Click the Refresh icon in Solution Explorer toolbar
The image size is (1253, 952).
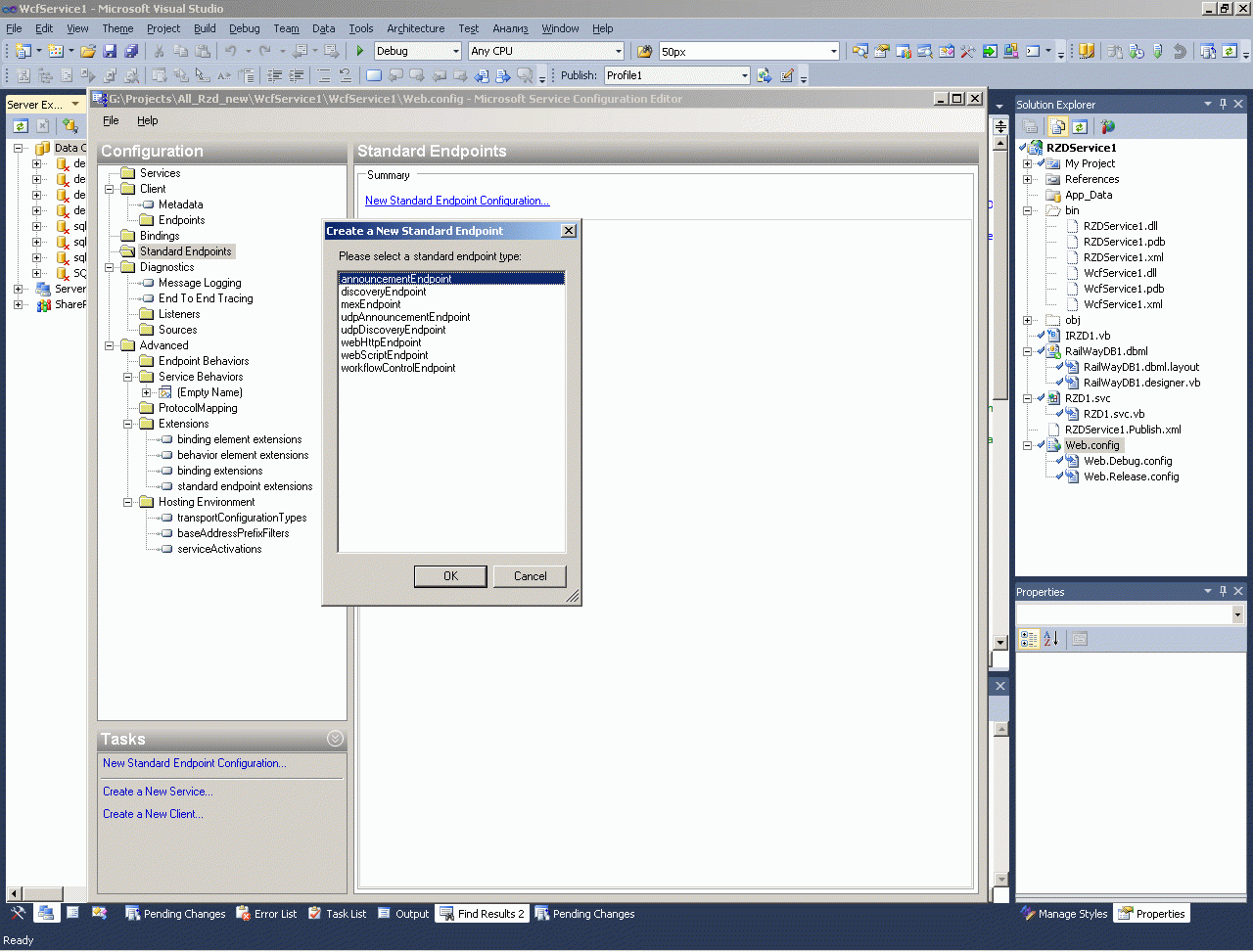pyautogui.click(x=1080, y=126)
